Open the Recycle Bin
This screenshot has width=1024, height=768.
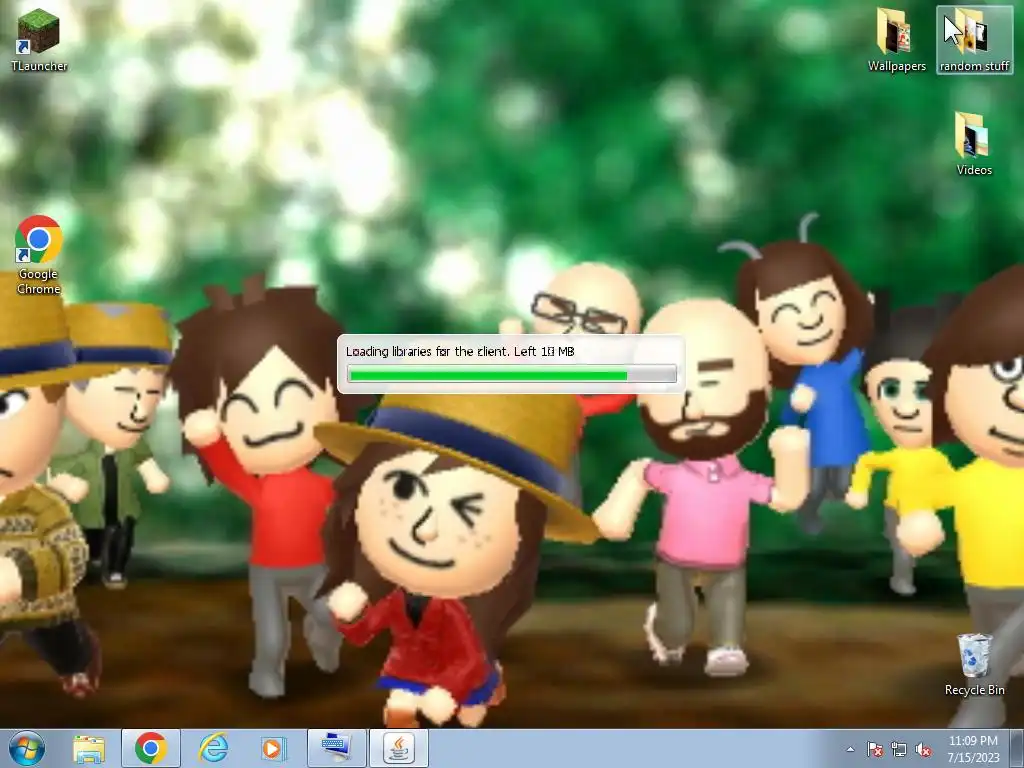tap(974, 664)
